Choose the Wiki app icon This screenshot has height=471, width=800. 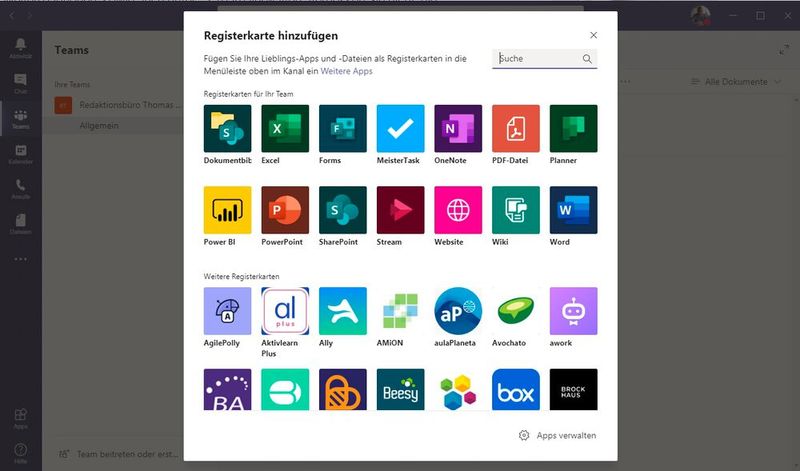pyautogui.click(x=515, y=210)
